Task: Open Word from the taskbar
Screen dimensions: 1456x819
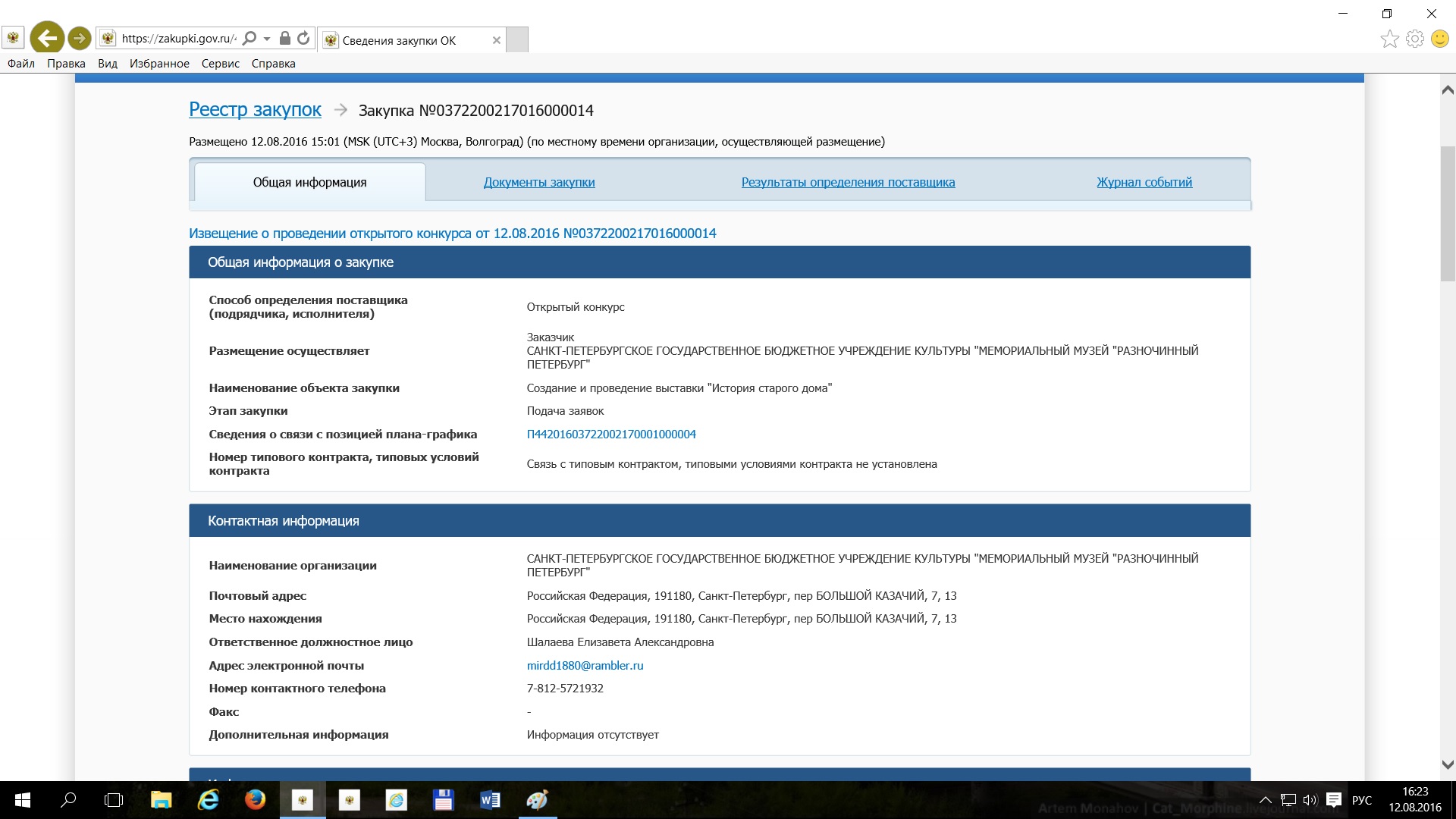Action: [490, 799]
